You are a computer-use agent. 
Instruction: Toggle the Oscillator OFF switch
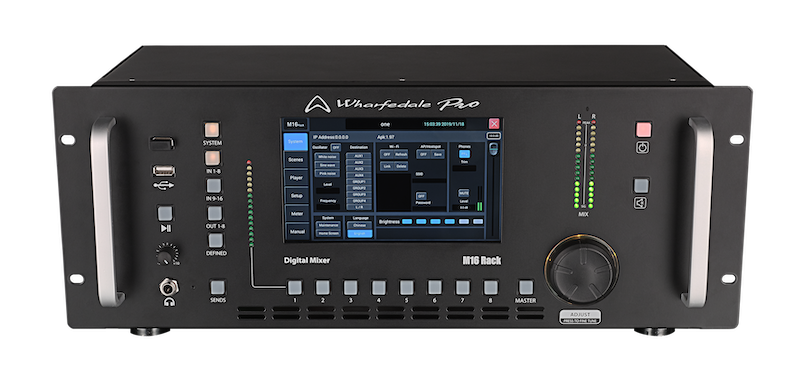pos(335,147)
